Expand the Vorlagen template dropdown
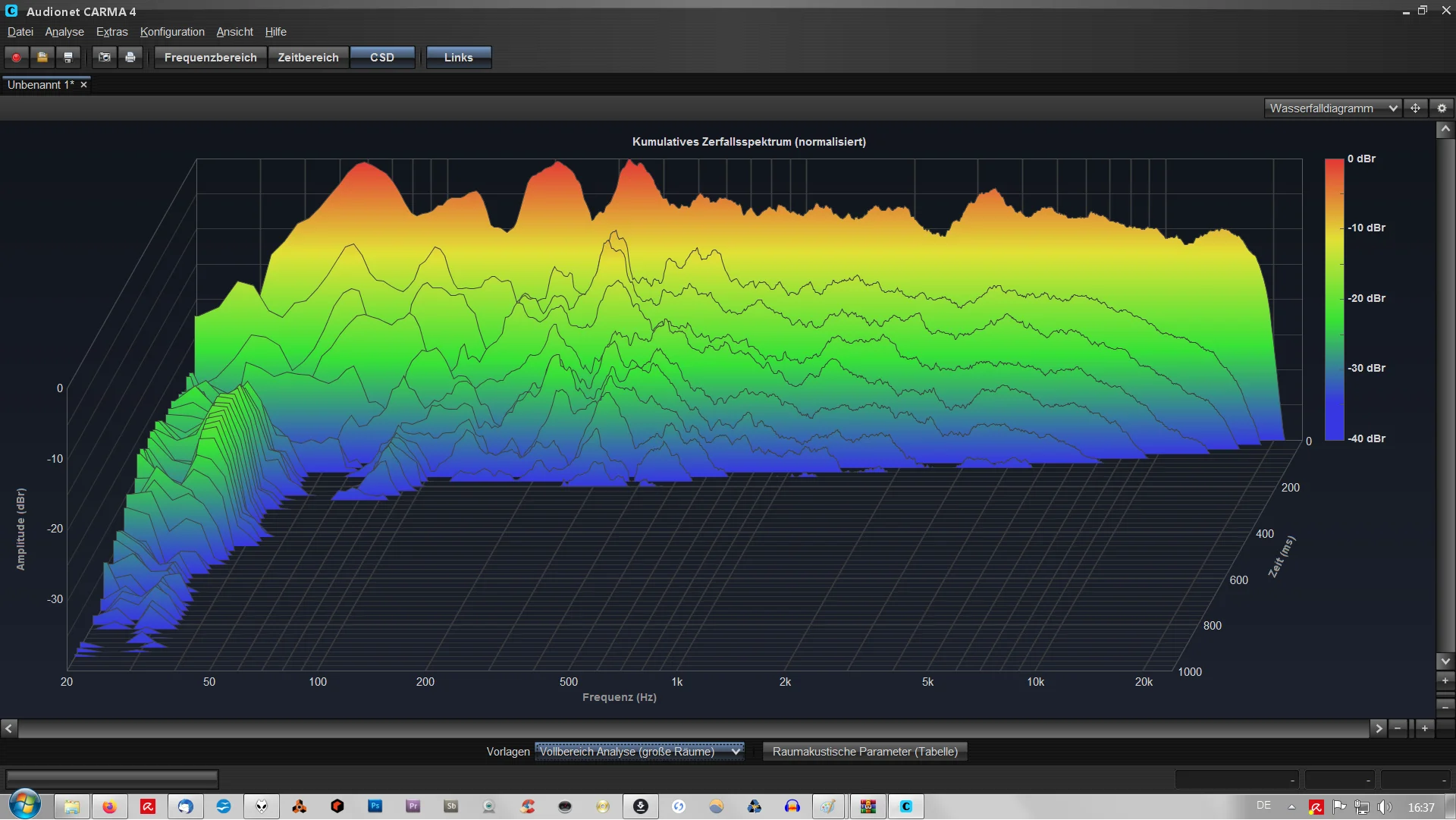Image resolution: width=1456 pixels, height=820 pixels. (x=639, y=752)
